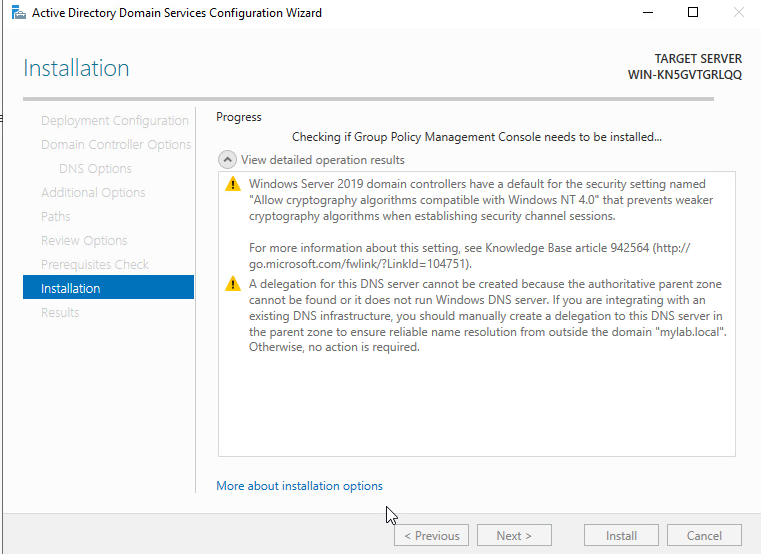The width and height of the screenshot is (761, 554).
Task: Click the View detailed operation results label
Action: [323, 160]
